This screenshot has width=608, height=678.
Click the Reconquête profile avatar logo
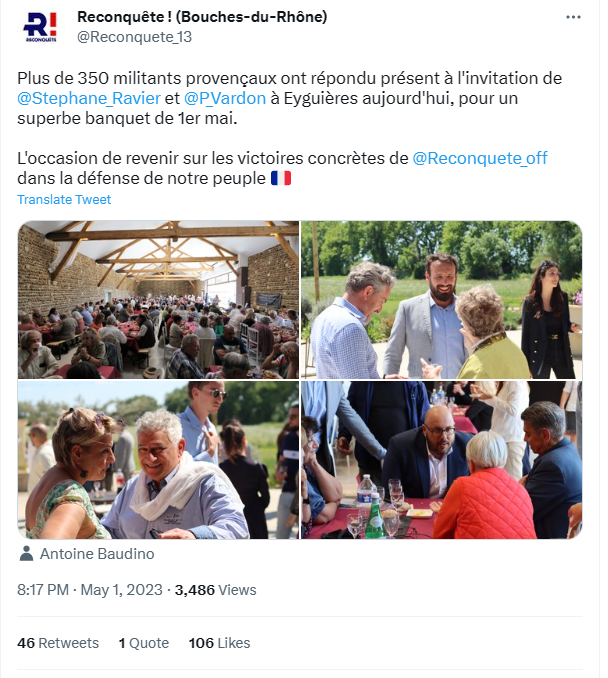click(40, 27)
